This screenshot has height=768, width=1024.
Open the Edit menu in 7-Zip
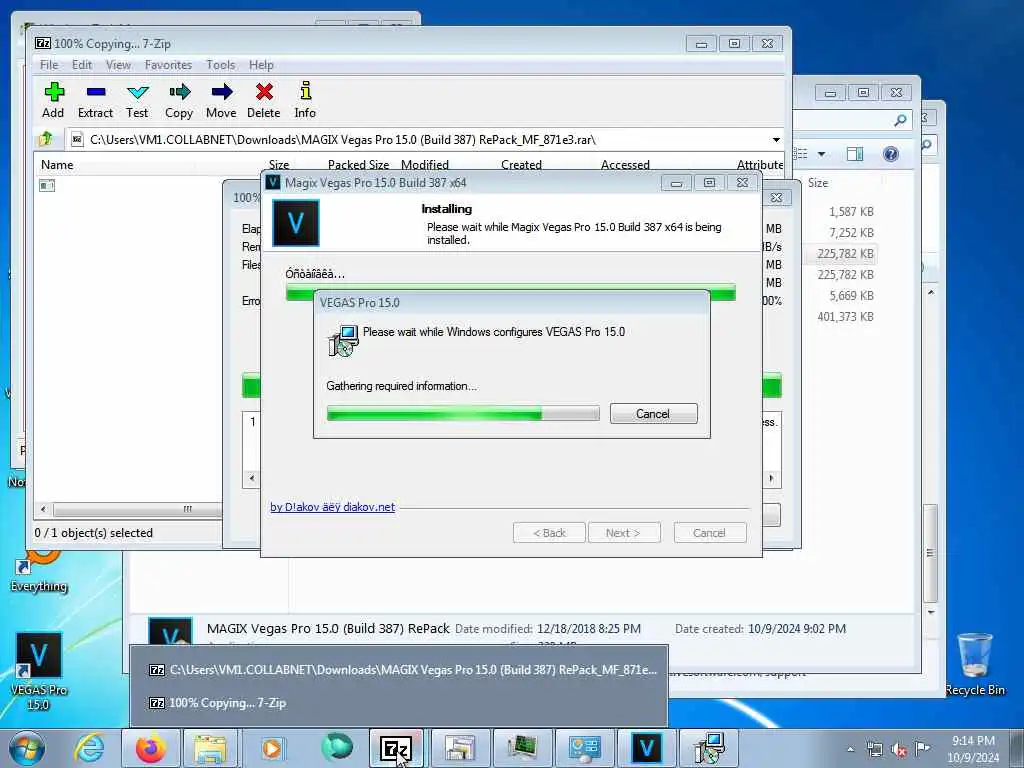click(x=82, y=65)
